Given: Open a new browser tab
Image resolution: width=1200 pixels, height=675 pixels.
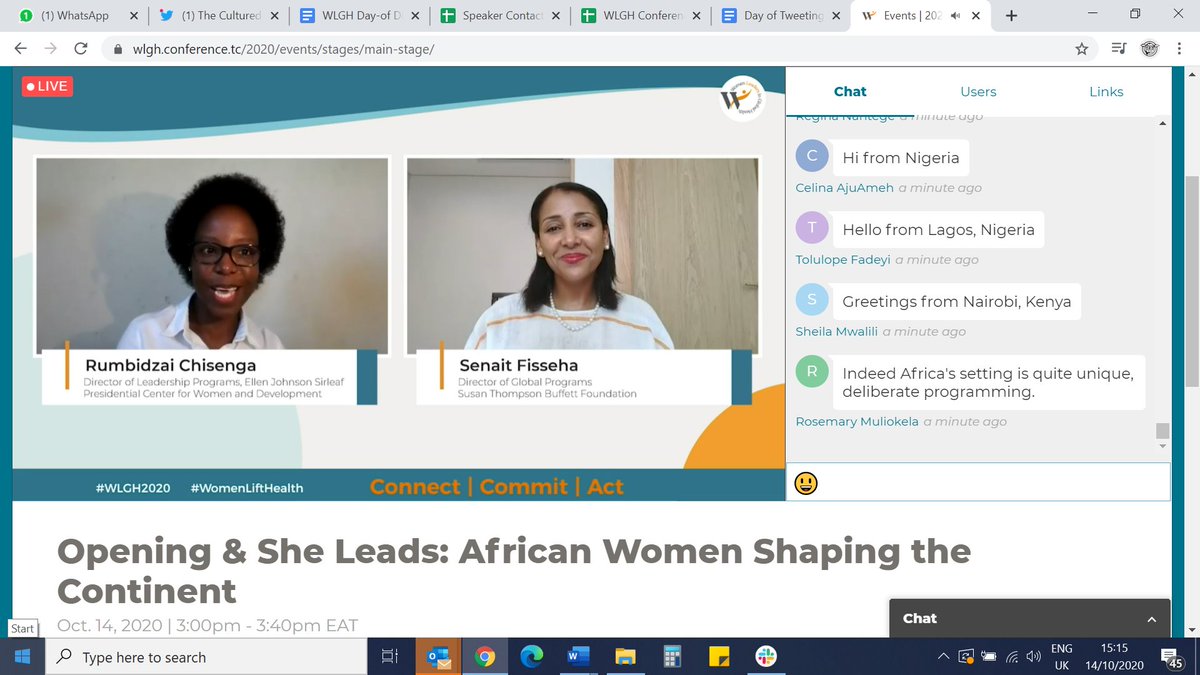Looking at the screenshot, I should (1011, 15).
